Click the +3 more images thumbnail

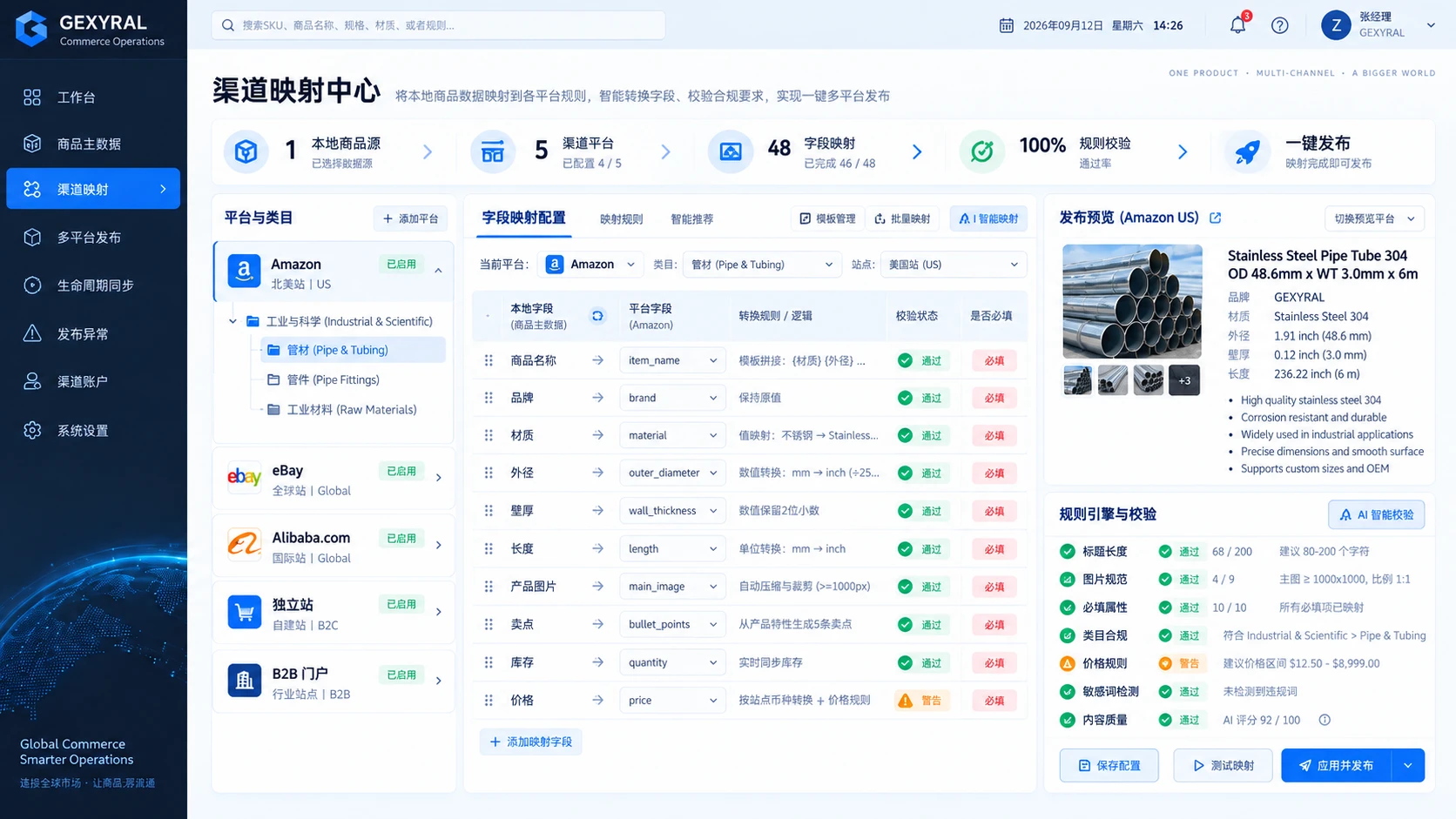[1184, 380]
